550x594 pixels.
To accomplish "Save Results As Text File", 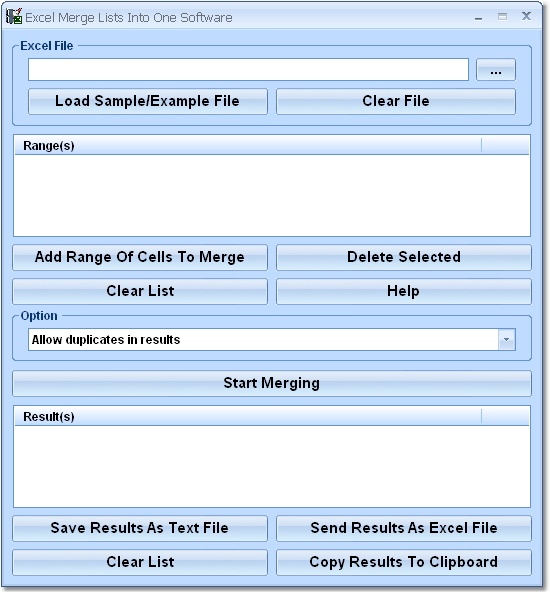I will [140, 528].
